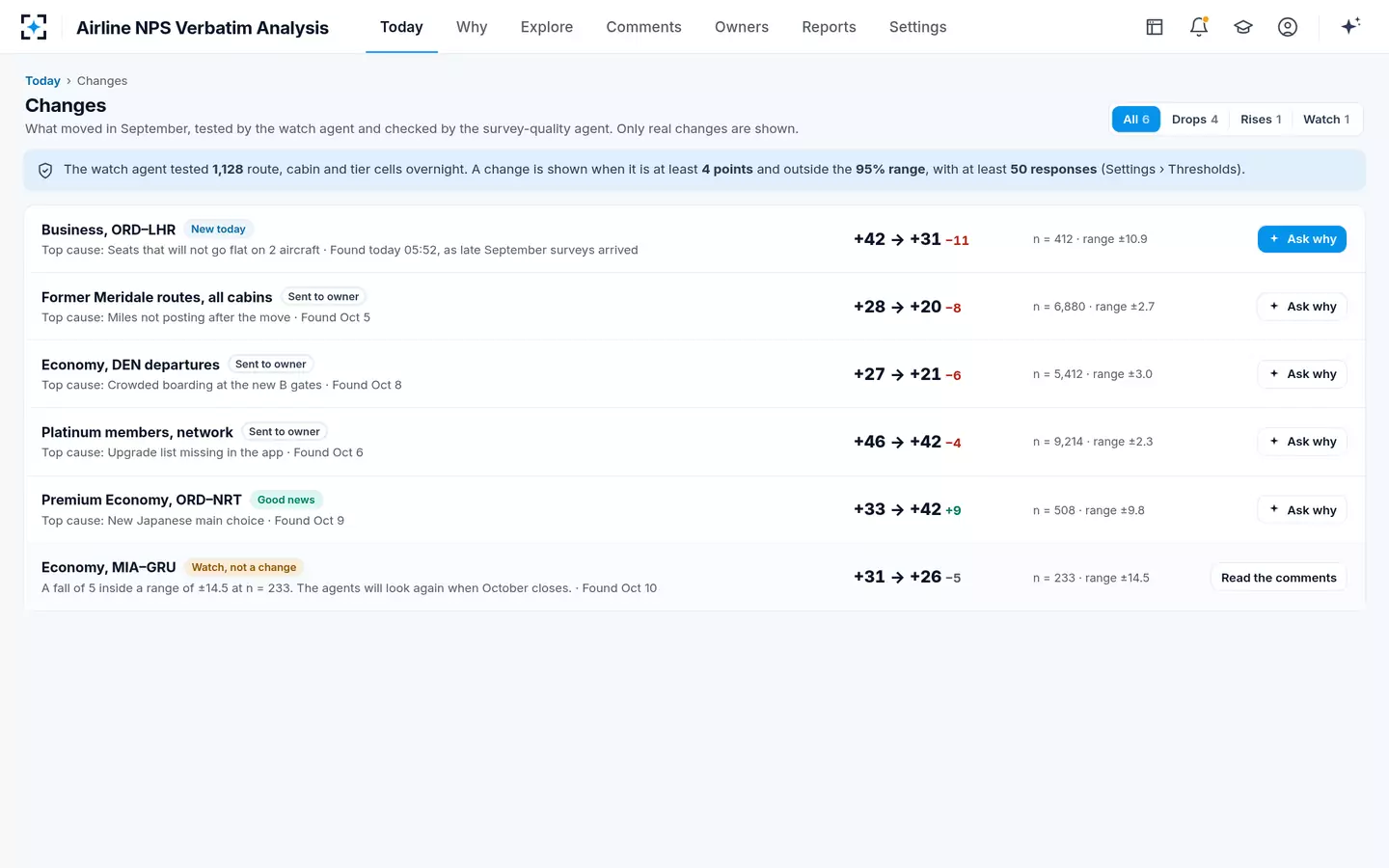1389x868 pixels.
Task: Open the Reports tab
Action: point(829,27)
